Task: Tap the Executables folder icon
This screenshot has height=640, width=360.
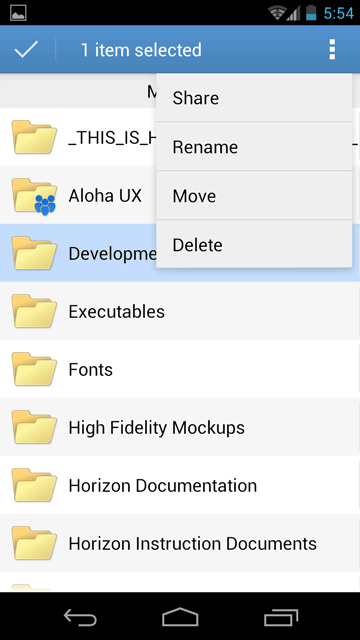Action: click(x=34, y=311)
